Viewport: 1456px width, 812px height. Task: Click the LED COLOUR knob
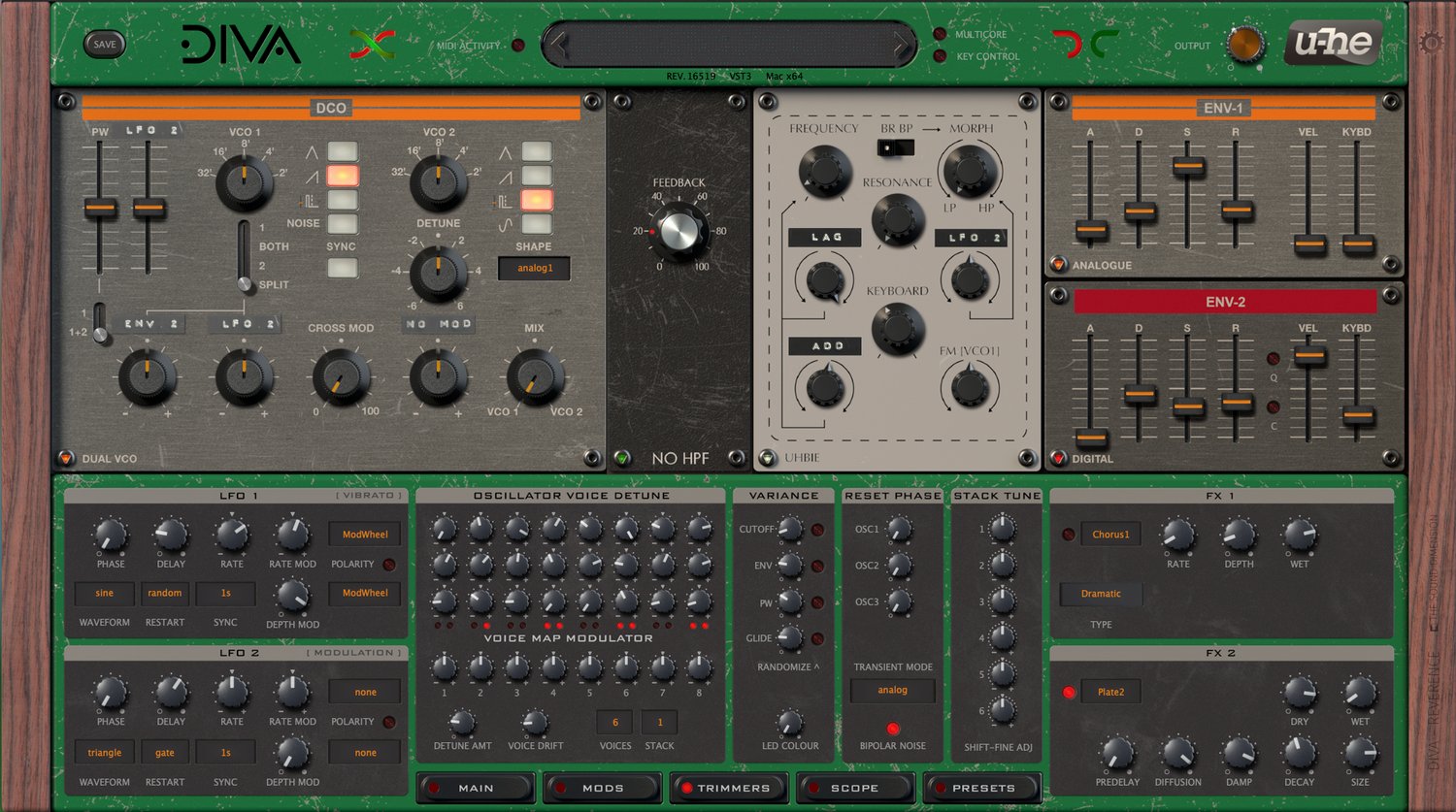click(790, 722)
